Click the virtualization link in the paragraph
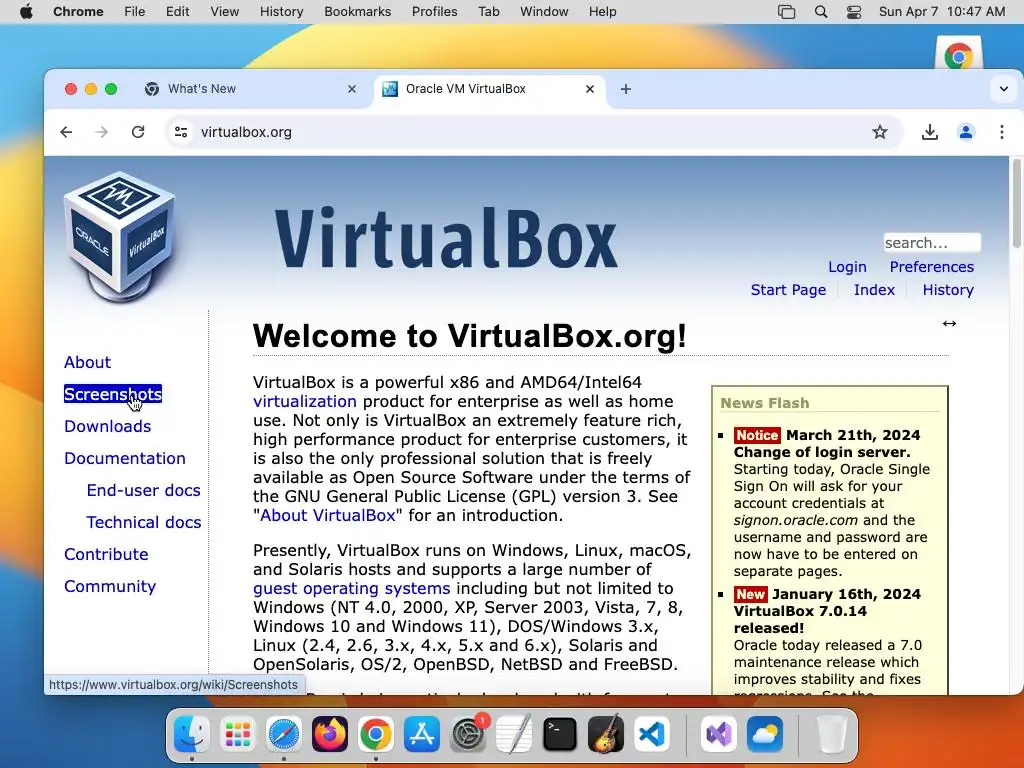 click(x=305, y=402)
